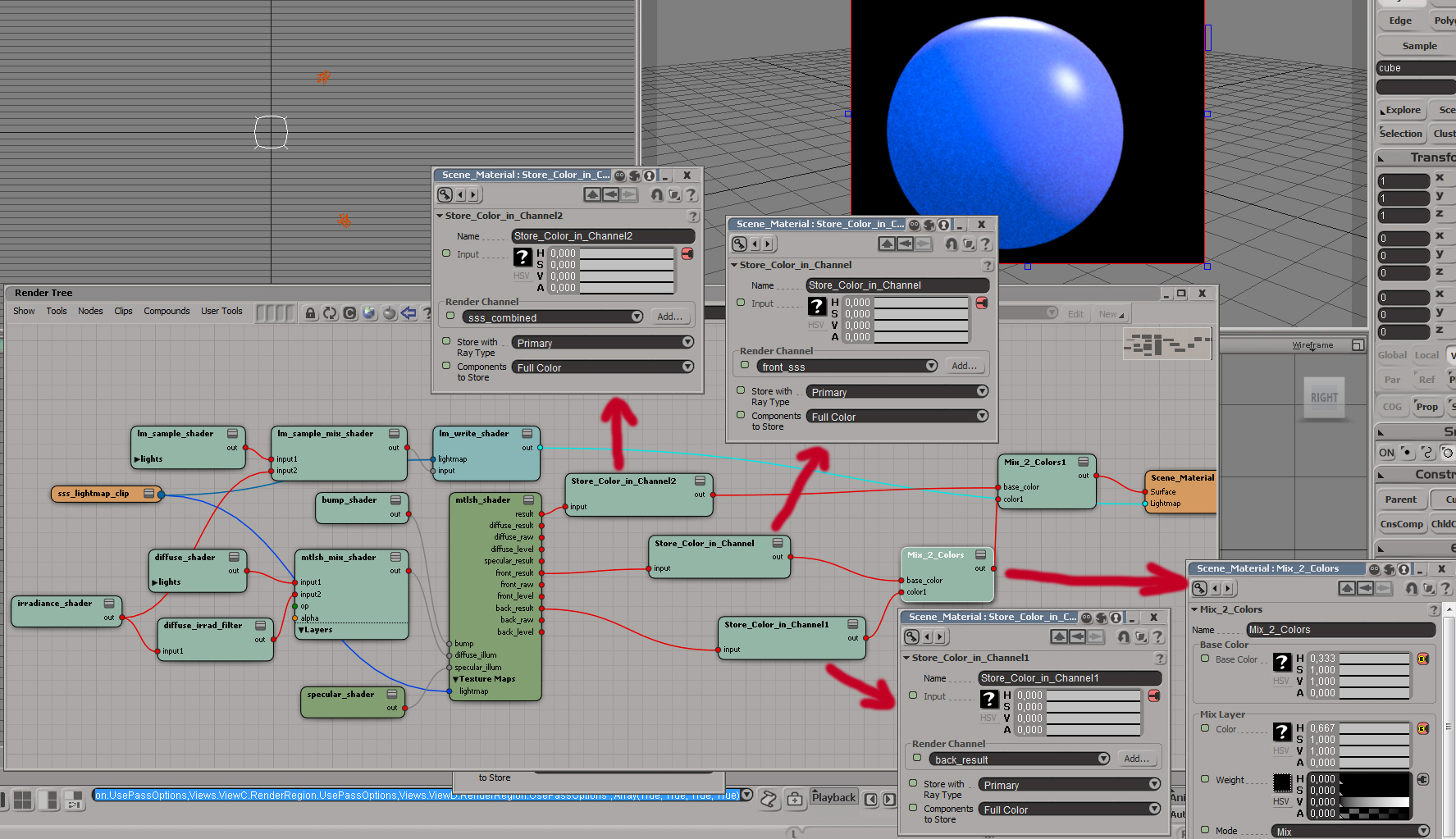
Task: Toggle the animation marker beside Base Color
Action: (1205, 659)
